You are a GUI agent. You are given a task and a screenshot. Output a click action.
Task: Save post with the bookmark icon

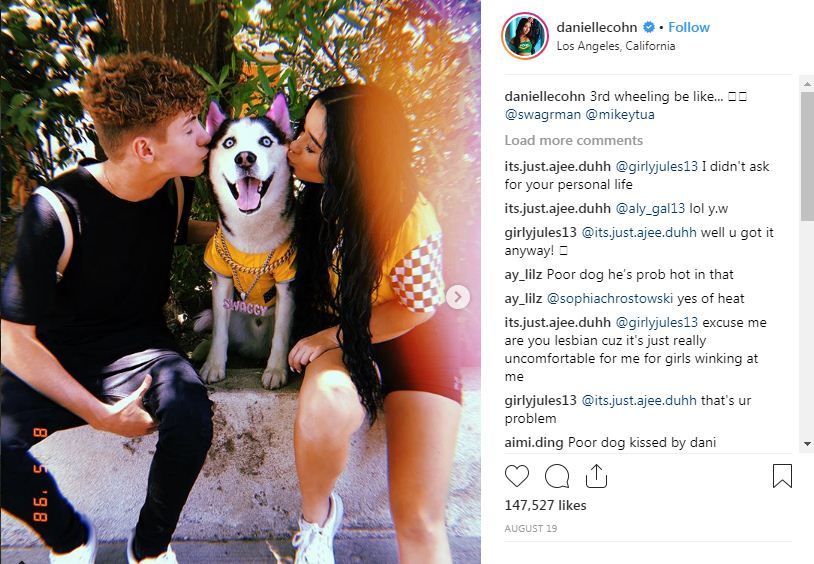pos(782,476)
